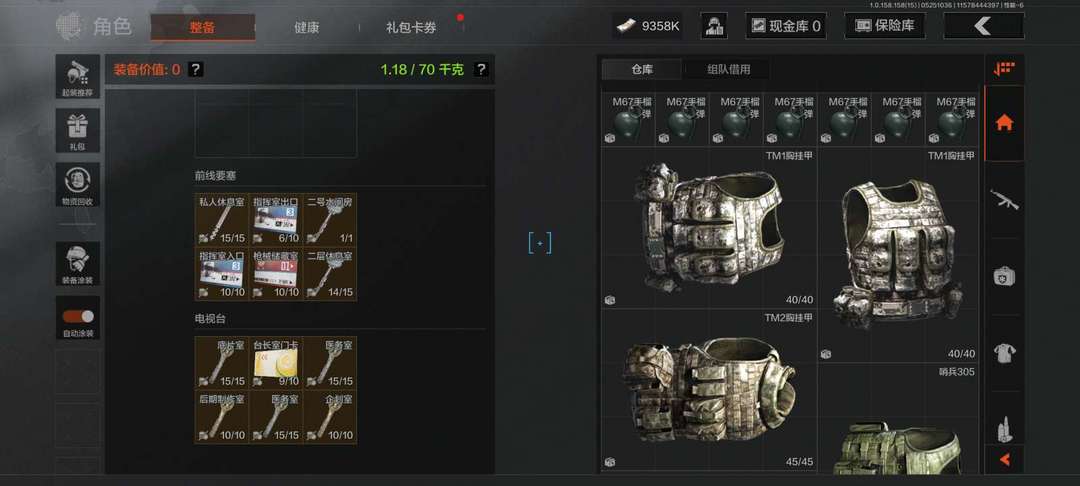Open the 礼包 gift box icon

tap(77, 130)
